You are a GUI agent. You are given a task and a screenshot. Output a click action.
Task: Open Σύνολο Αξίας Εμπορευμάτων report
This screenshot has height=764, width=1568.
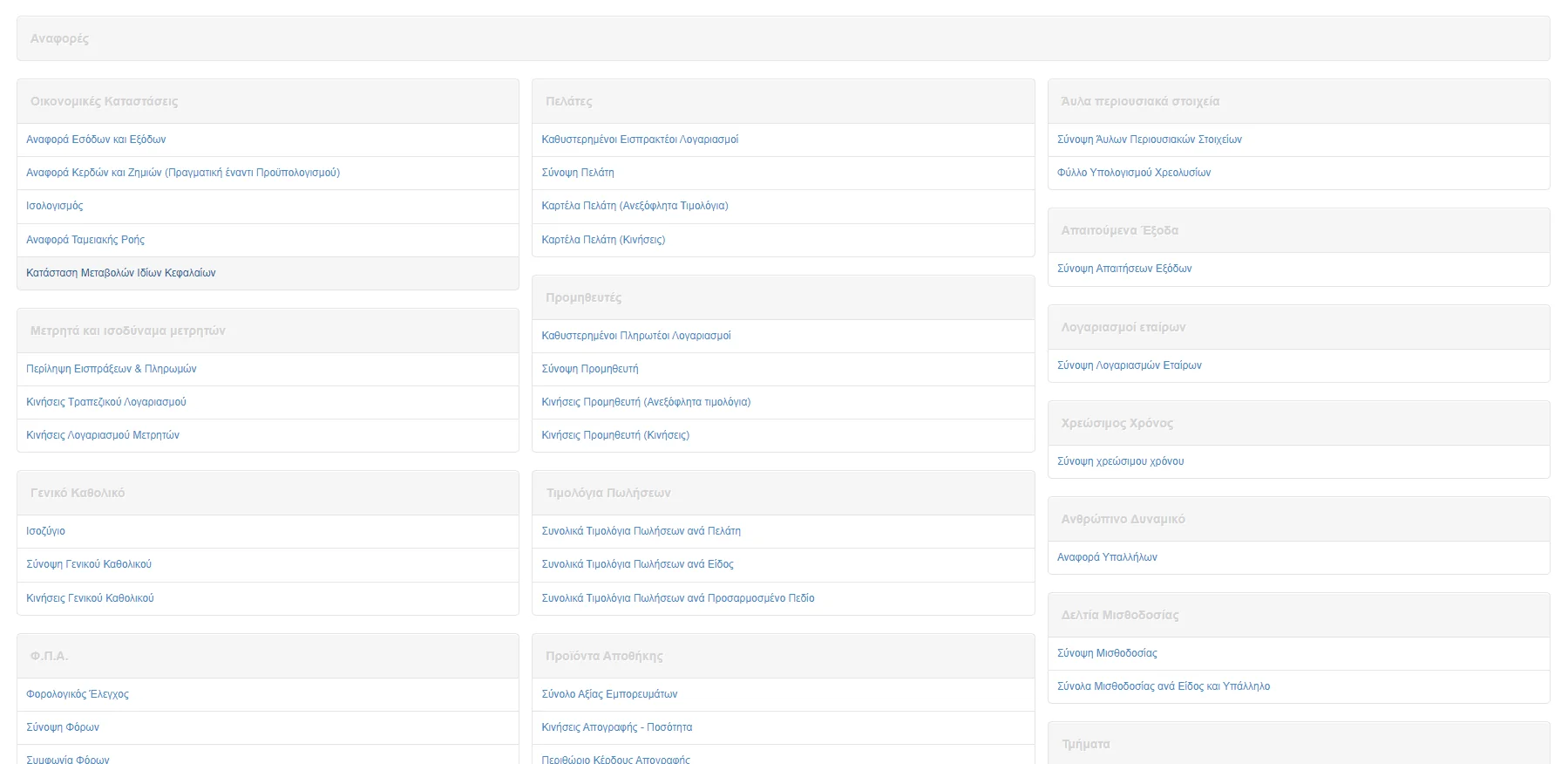[x=609, y=694]
